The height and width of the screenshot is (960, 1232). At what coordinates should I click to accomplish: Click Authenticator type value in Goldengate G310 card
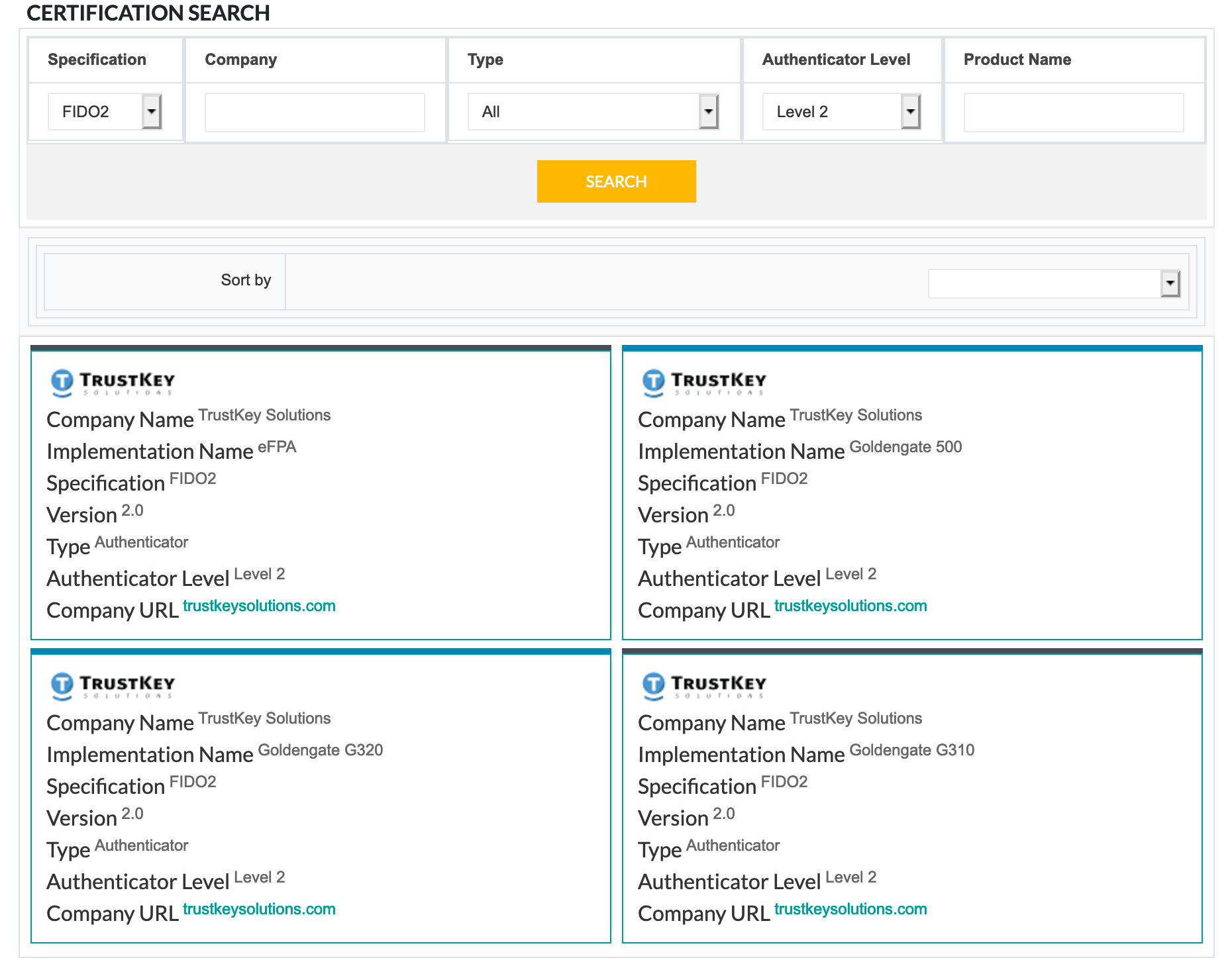coord(733,845)
